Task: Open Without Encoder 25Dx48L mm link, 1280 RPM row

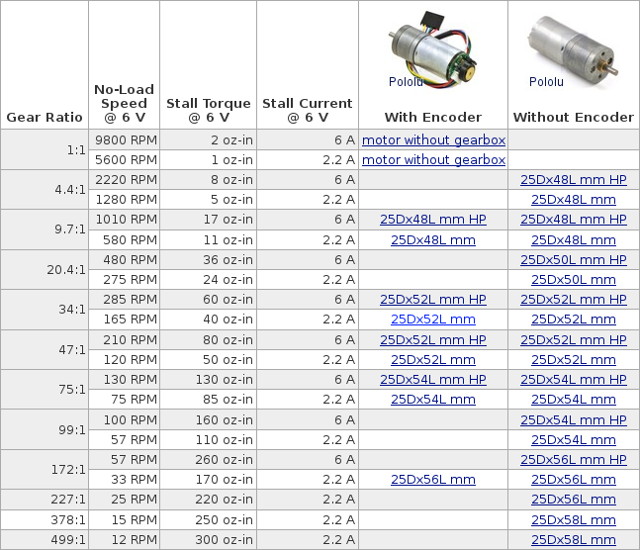Action: [573, 200]
